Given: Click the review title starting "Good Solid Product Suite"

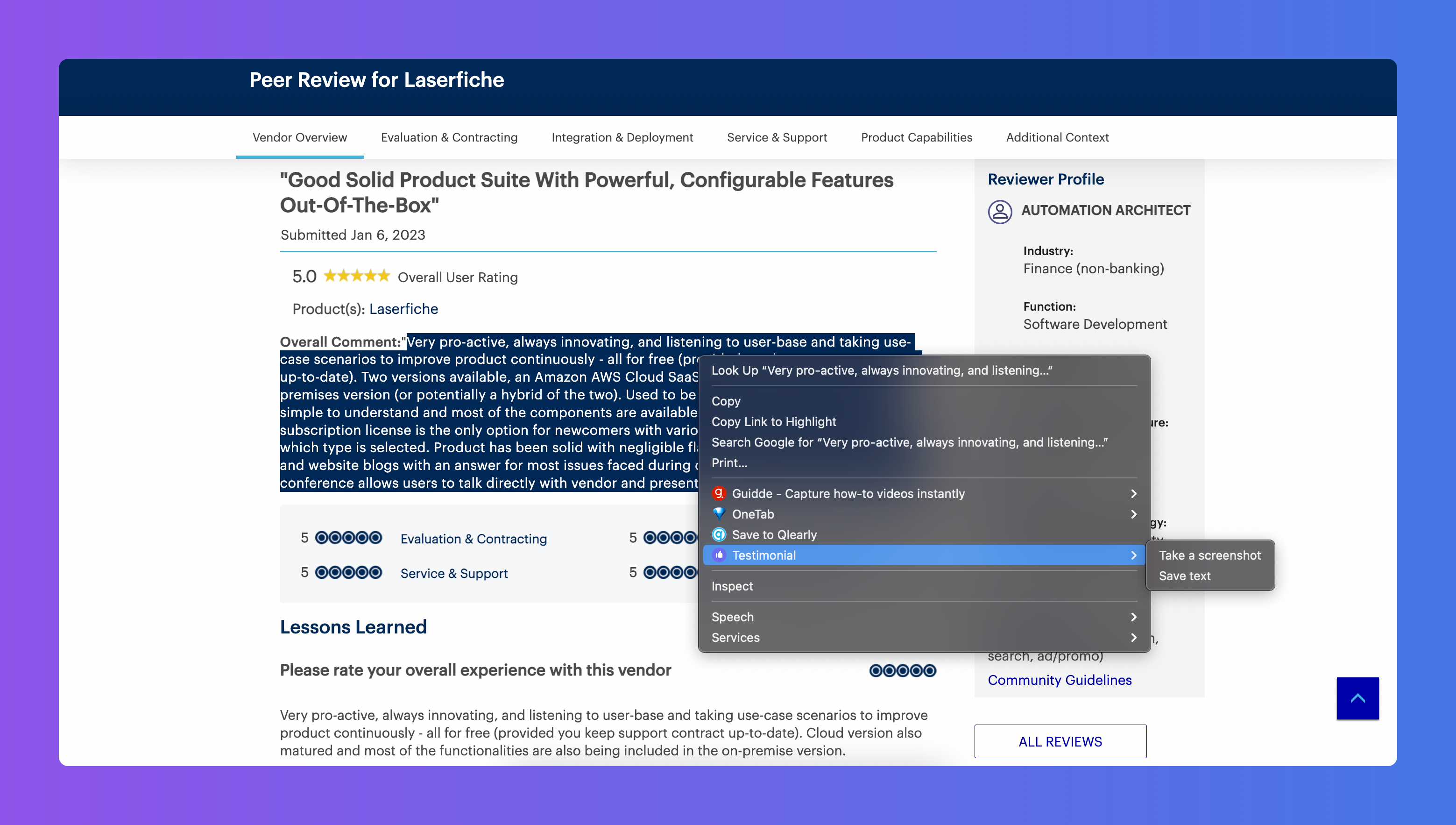Looking at the screenshot, I should (587, 192).
